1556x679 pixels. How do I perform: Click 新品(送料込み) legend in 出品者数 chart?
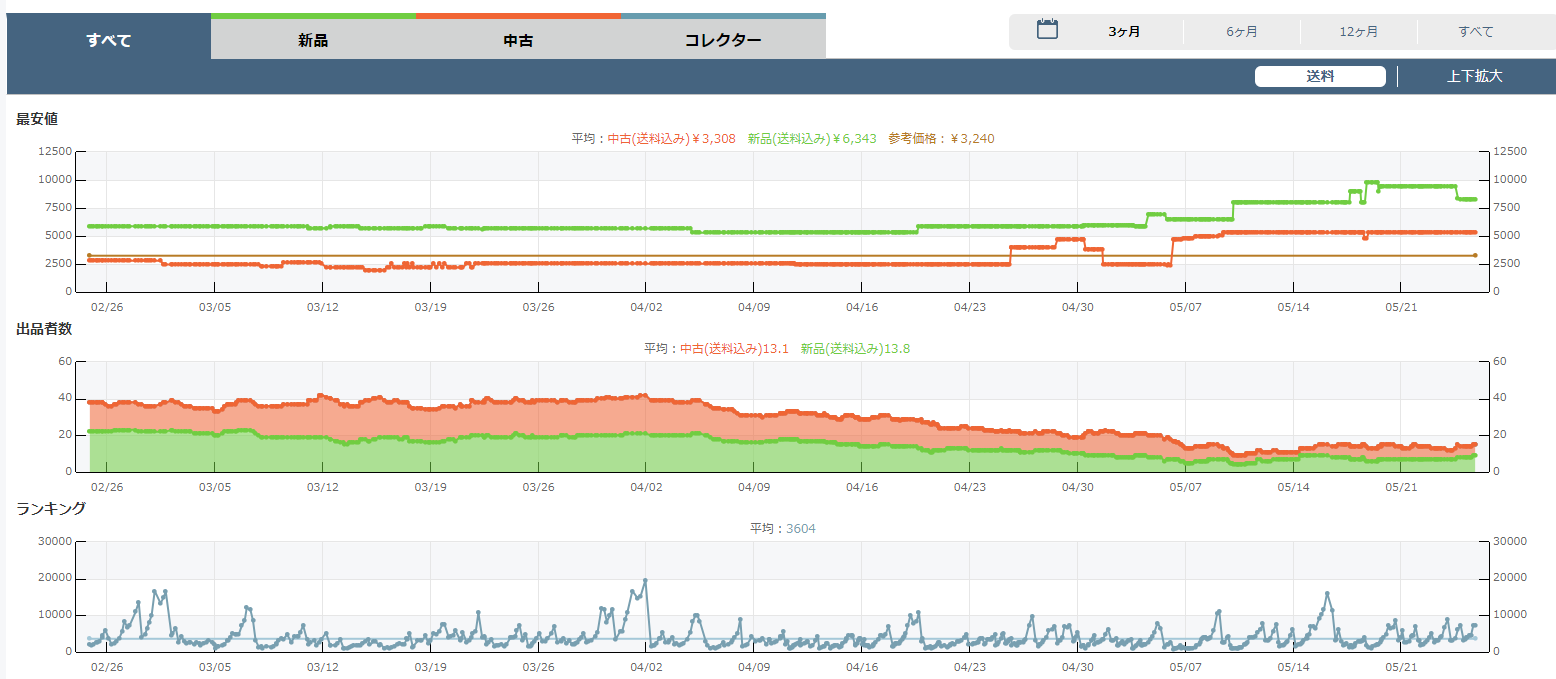tap(855, 349)
